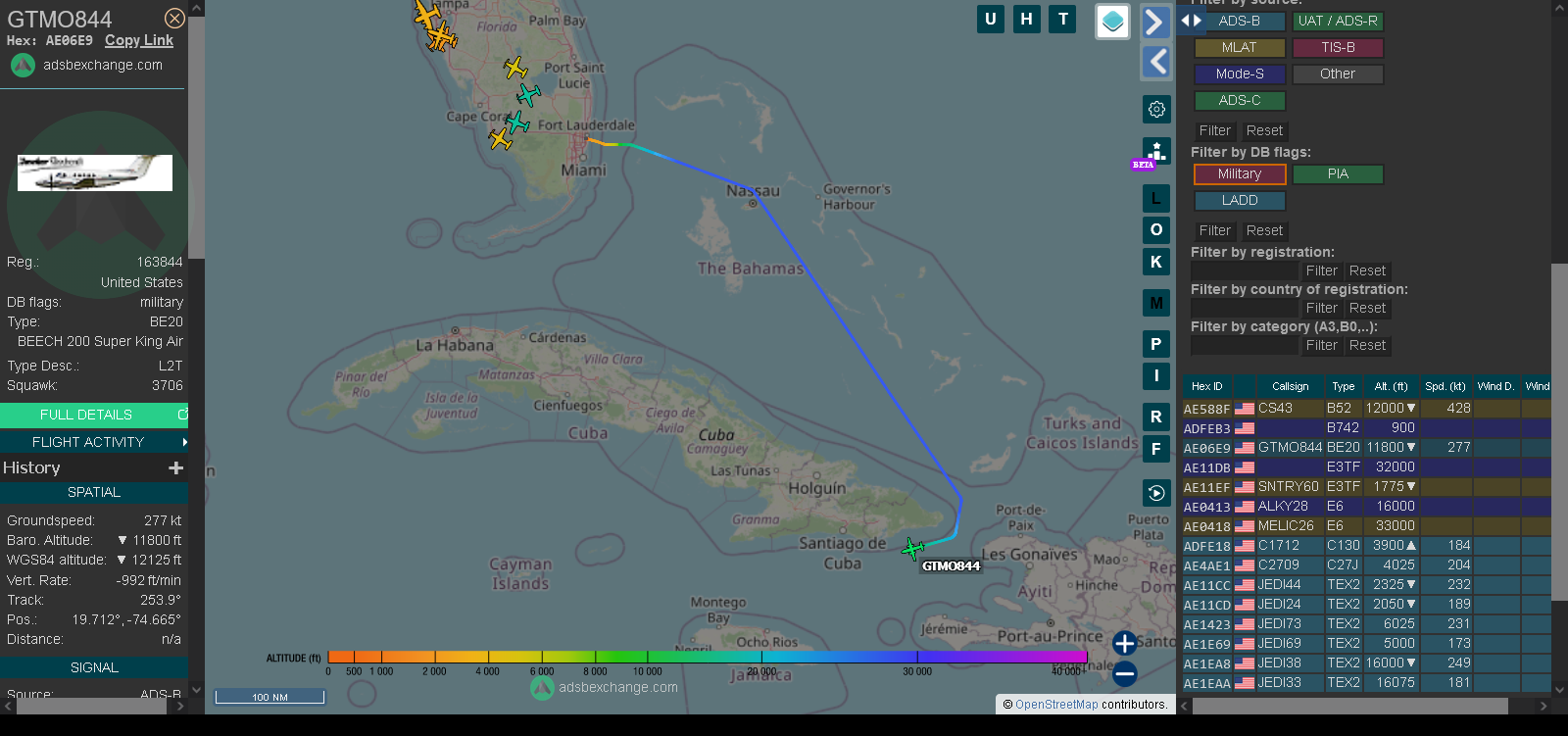Toggle the TIS-B source filter
The image size is (1568, 736).
coord(1338,47)
